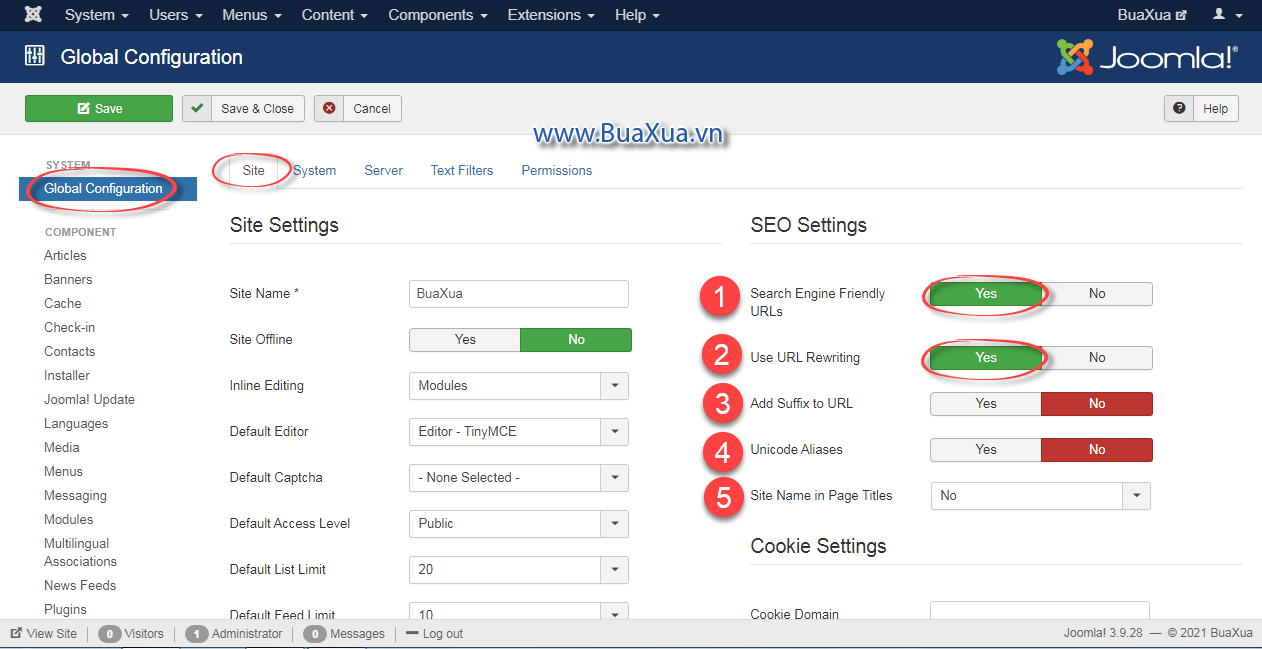This screenshot has height=649, width=1262.
Task: Open News Feeds component settings
Action: [80, 585]
